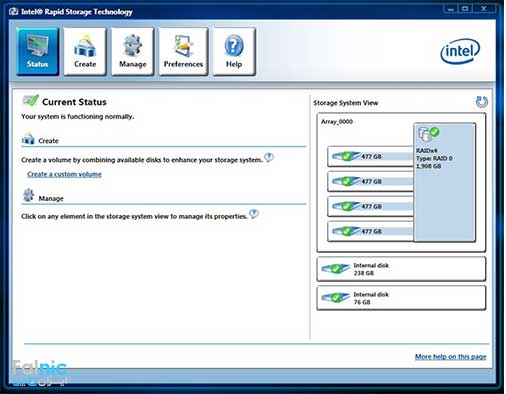Click the Create section icon
This screenshot has height=394, width=506.
(28, 138)
